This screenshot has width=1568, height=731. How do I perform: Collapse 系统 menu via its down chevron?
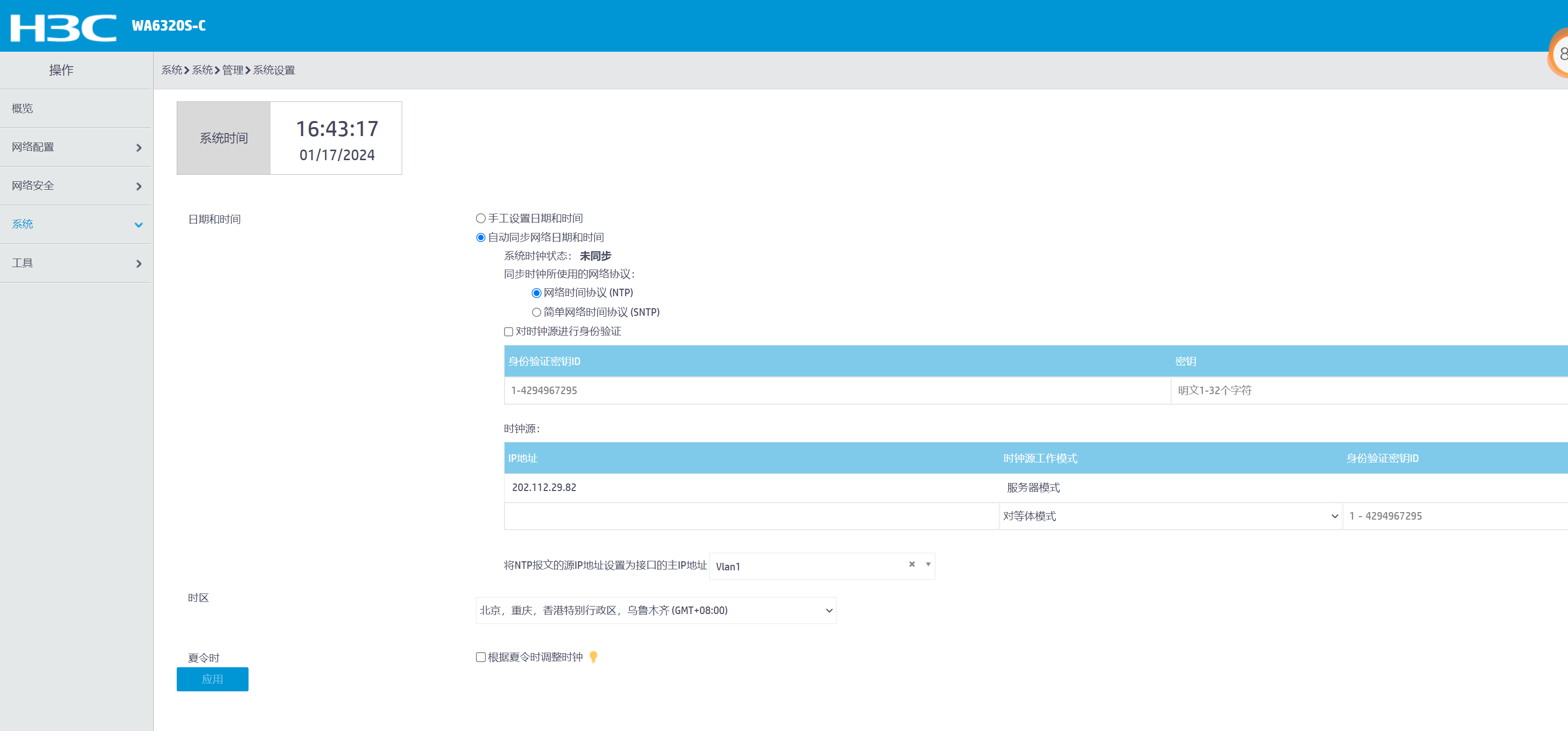139,225
